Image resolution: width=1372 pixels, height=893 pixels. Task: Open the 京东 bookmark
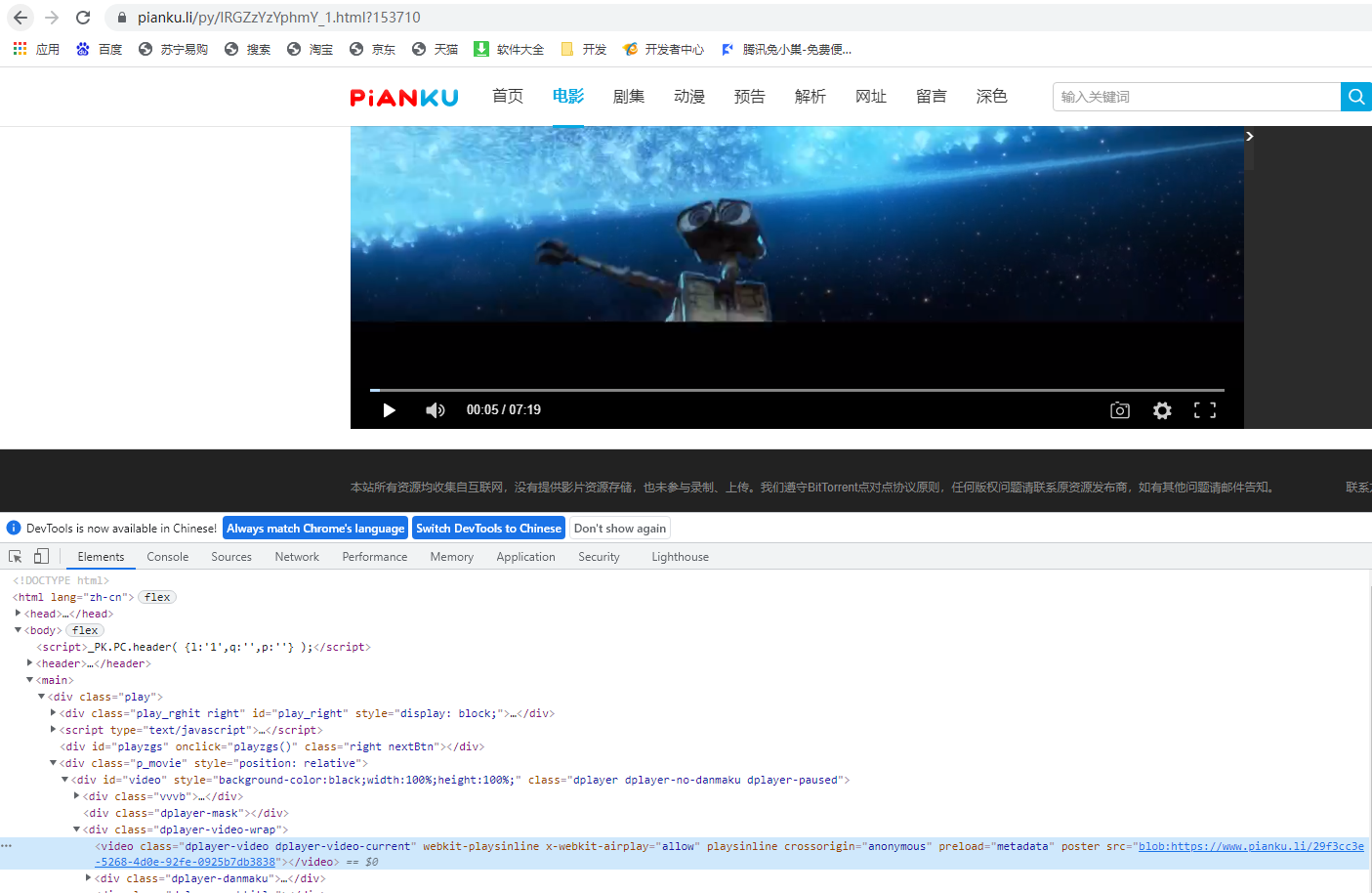pos(372,49)
